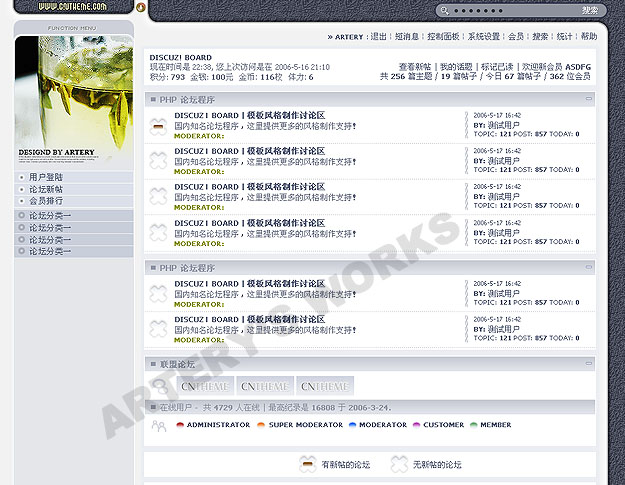Click the red Administrator legend icon

tap(181, 425)
